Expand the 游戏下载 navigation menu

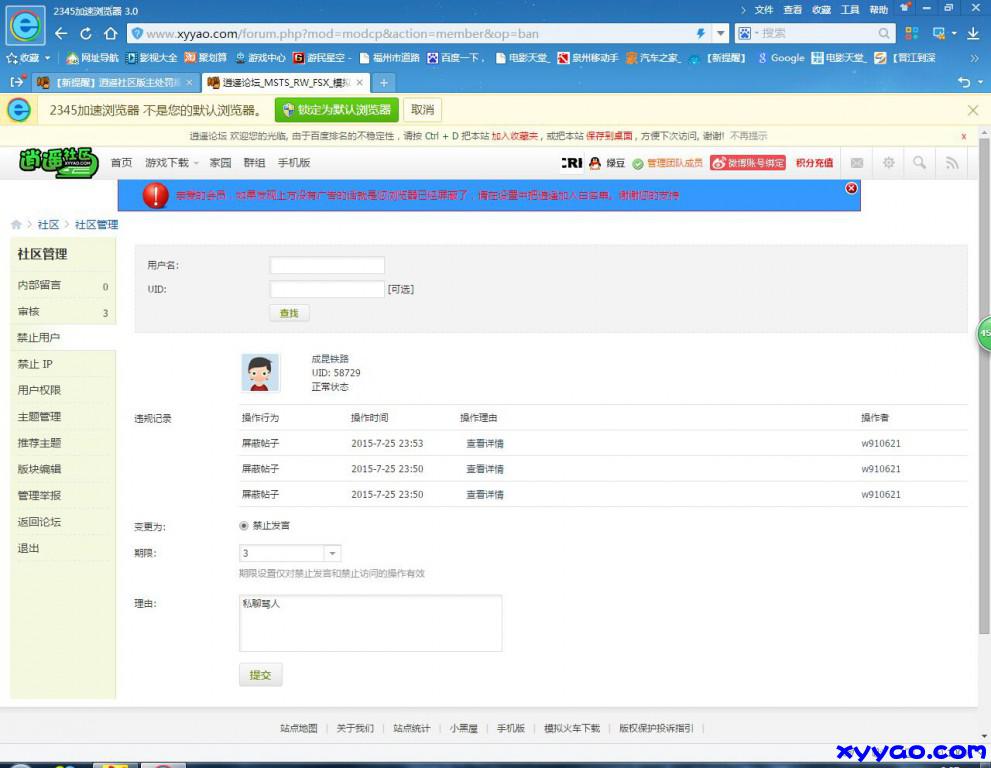[171, 163]
